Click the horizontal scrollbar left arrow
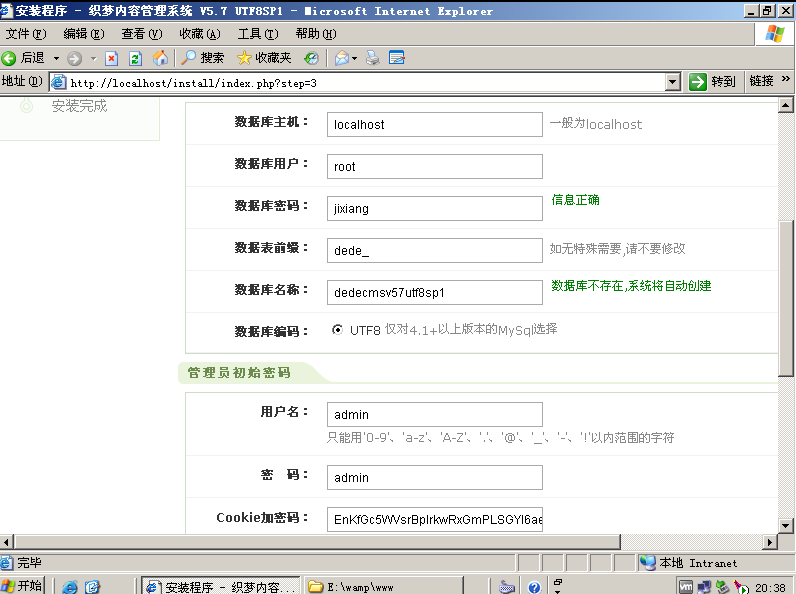The width and height of the screenshot is (796, 594). [x=7, y=542]
